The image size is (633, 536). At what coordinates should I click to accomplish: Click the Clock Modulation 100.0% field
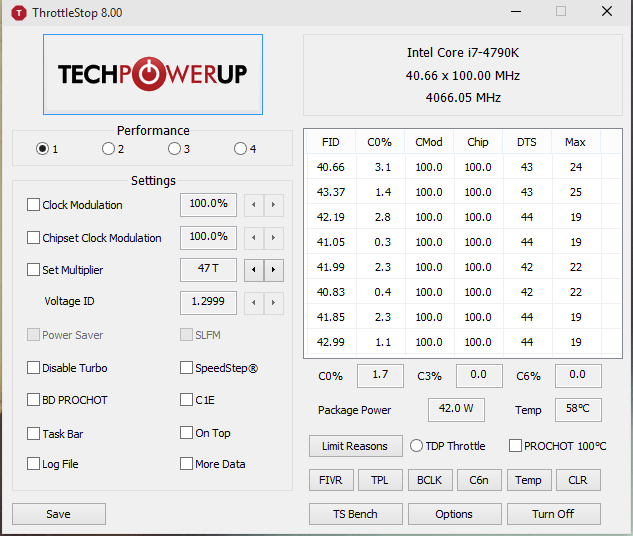coord(208,205)
